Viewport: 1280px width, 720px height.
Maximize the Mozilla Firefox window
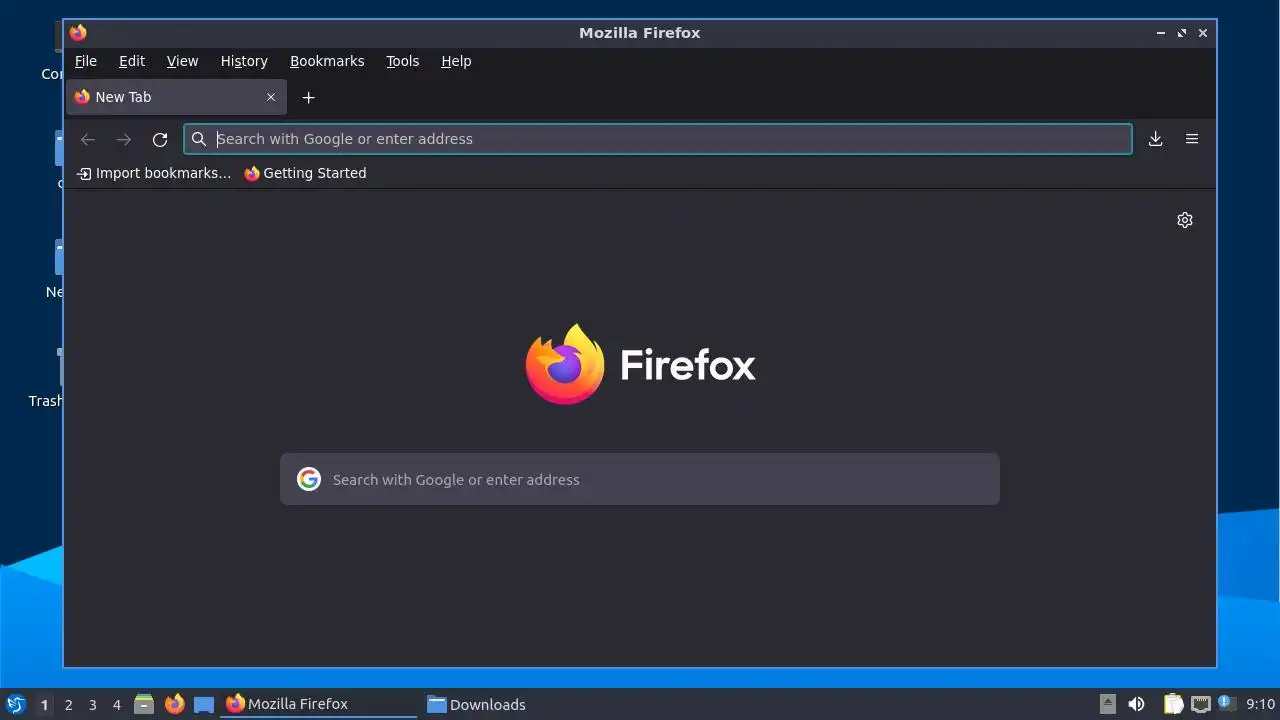(1182, 33)
